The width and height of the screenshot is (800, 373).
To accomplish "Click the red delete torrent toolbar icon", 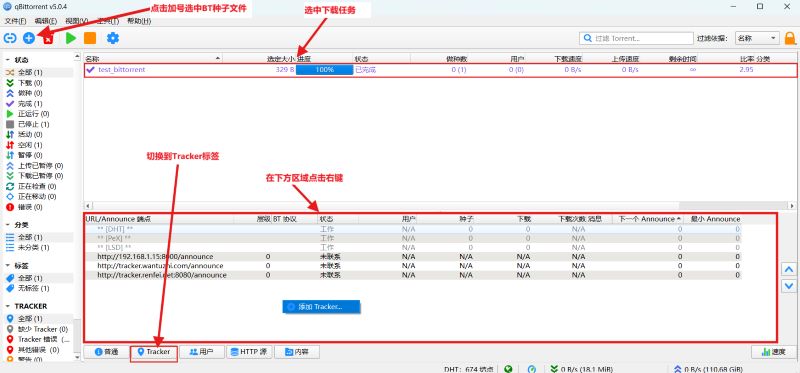I will pyautogui.click(x=48, y=38).
